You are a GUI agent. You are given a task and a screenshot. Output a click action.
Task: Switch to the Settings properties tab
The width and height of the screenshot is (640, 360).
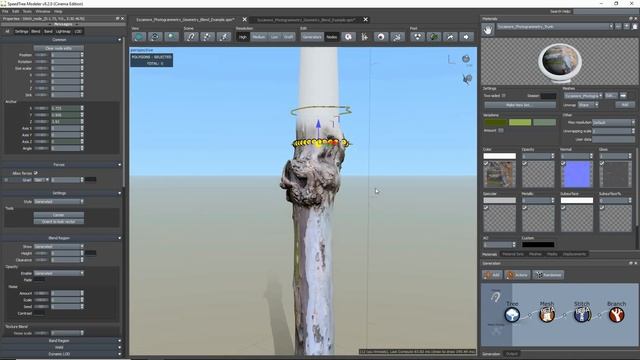click(21, 31)
